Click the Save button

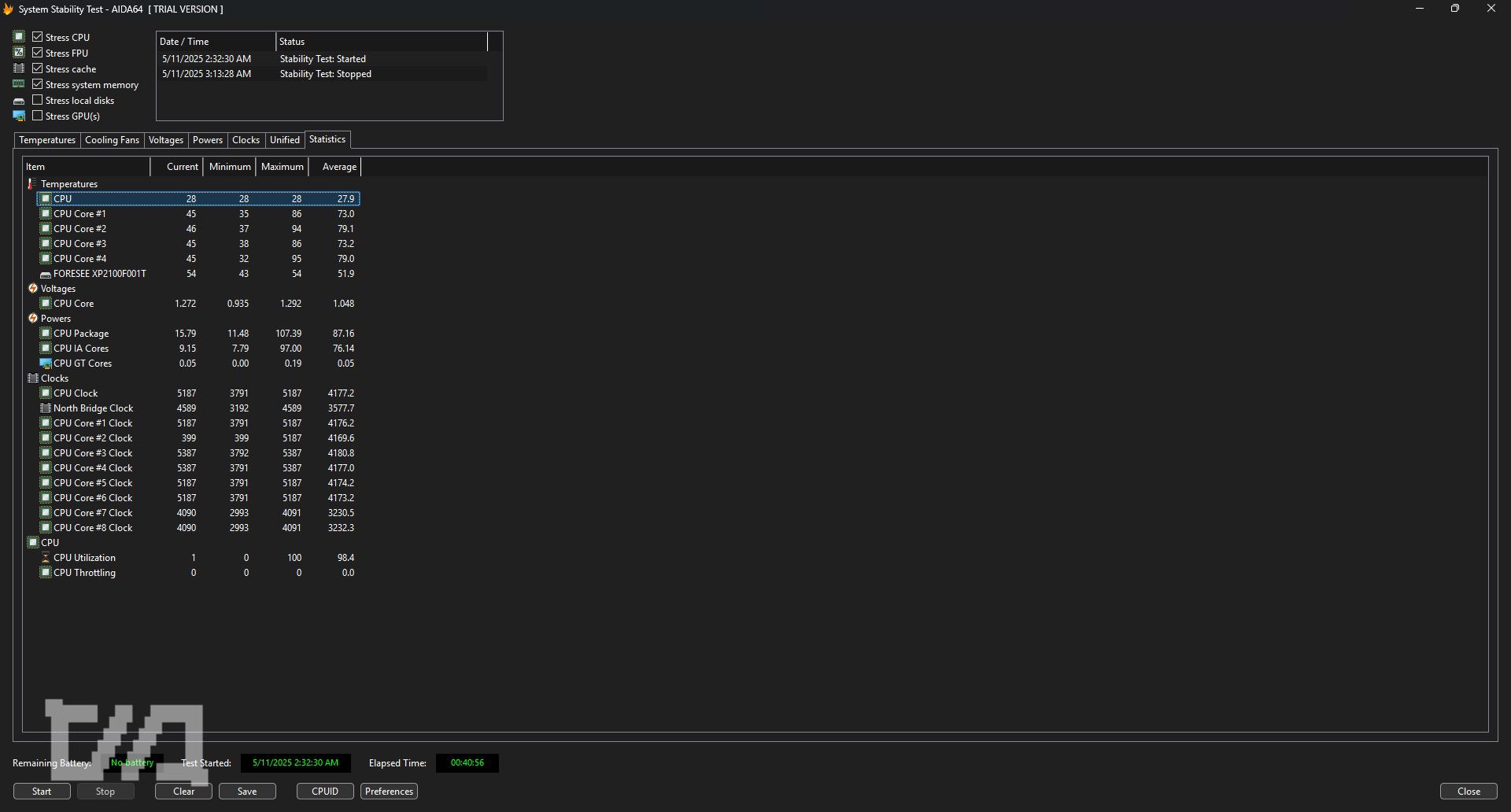(247, 792)
